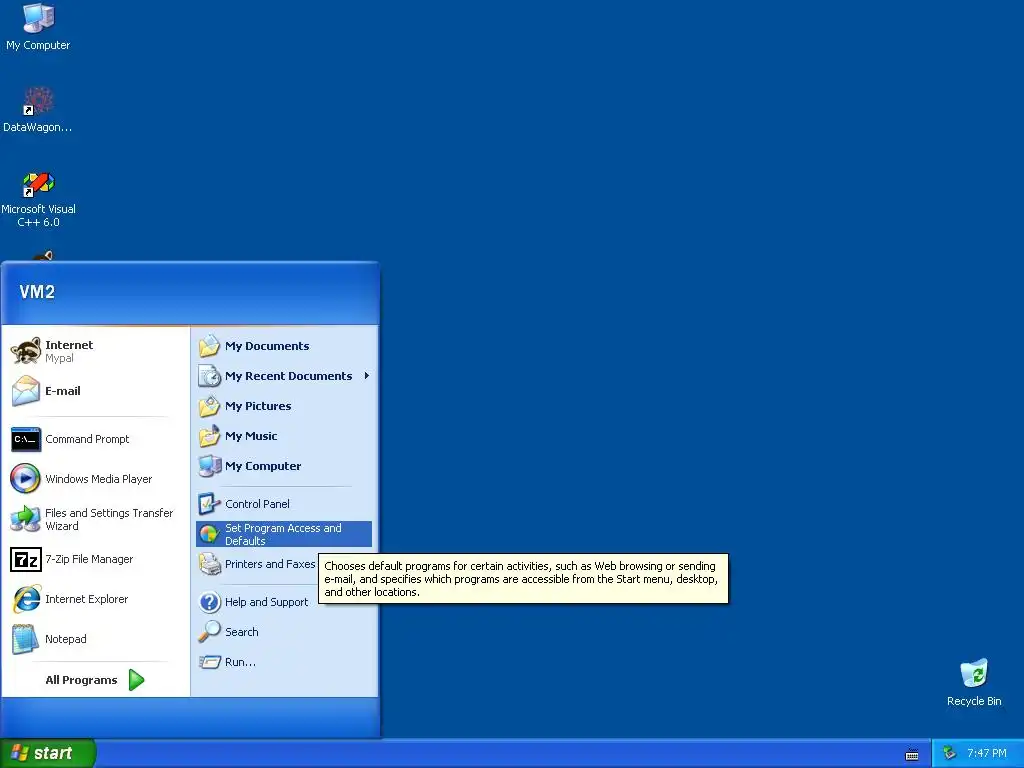The width and height of the screenshot is (1024, 768).
Task: Open My Pictures folder
Action: [x=283, y=406]
